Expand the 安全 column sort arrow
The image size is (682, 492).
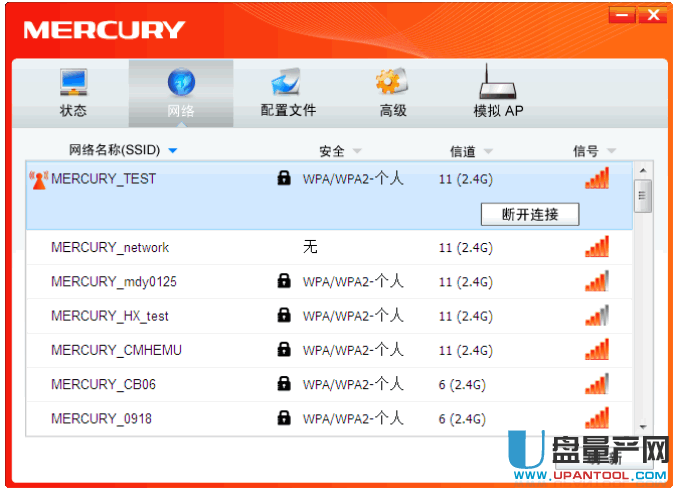coord(354,152)
